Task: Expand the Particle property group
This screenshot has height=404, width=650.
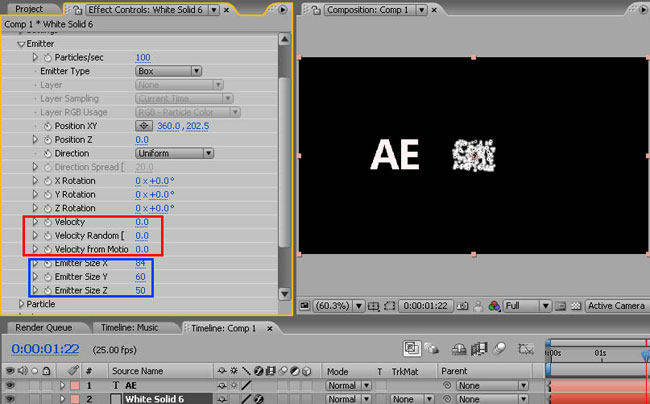Action: 22,303
